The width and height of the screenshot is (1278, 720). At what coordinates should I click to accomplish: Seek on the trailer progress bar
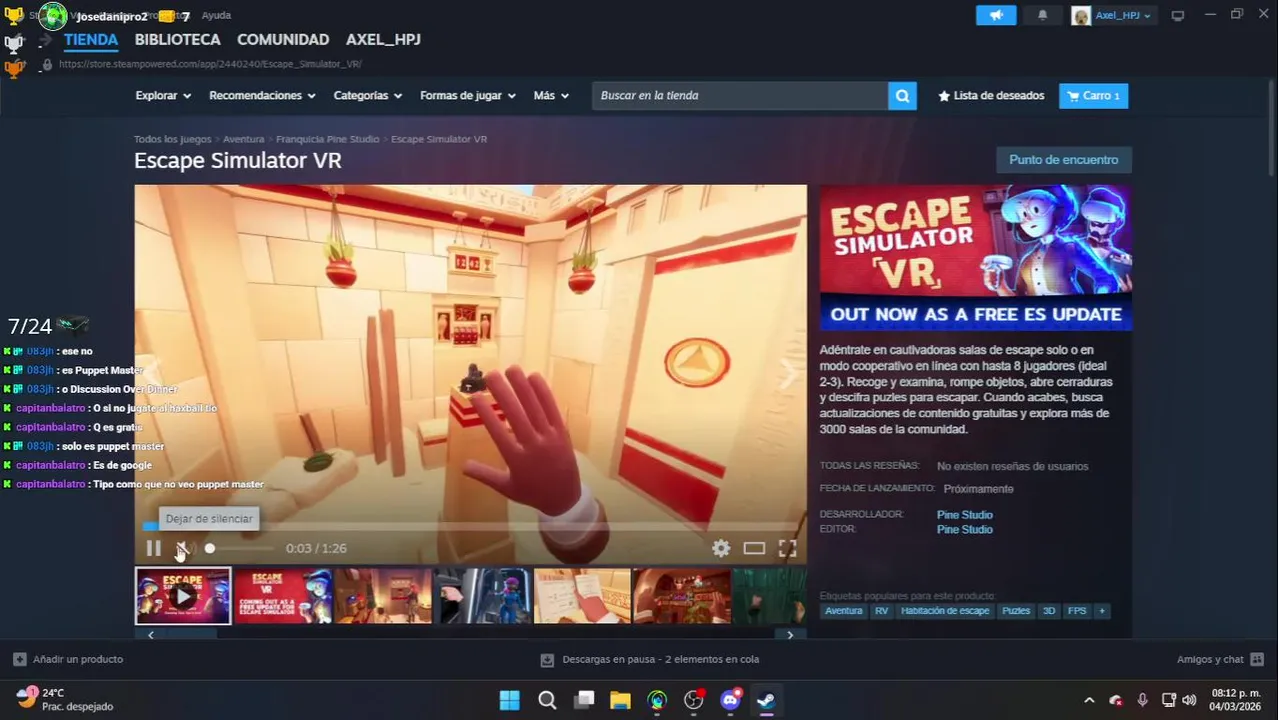pos(470,526)
